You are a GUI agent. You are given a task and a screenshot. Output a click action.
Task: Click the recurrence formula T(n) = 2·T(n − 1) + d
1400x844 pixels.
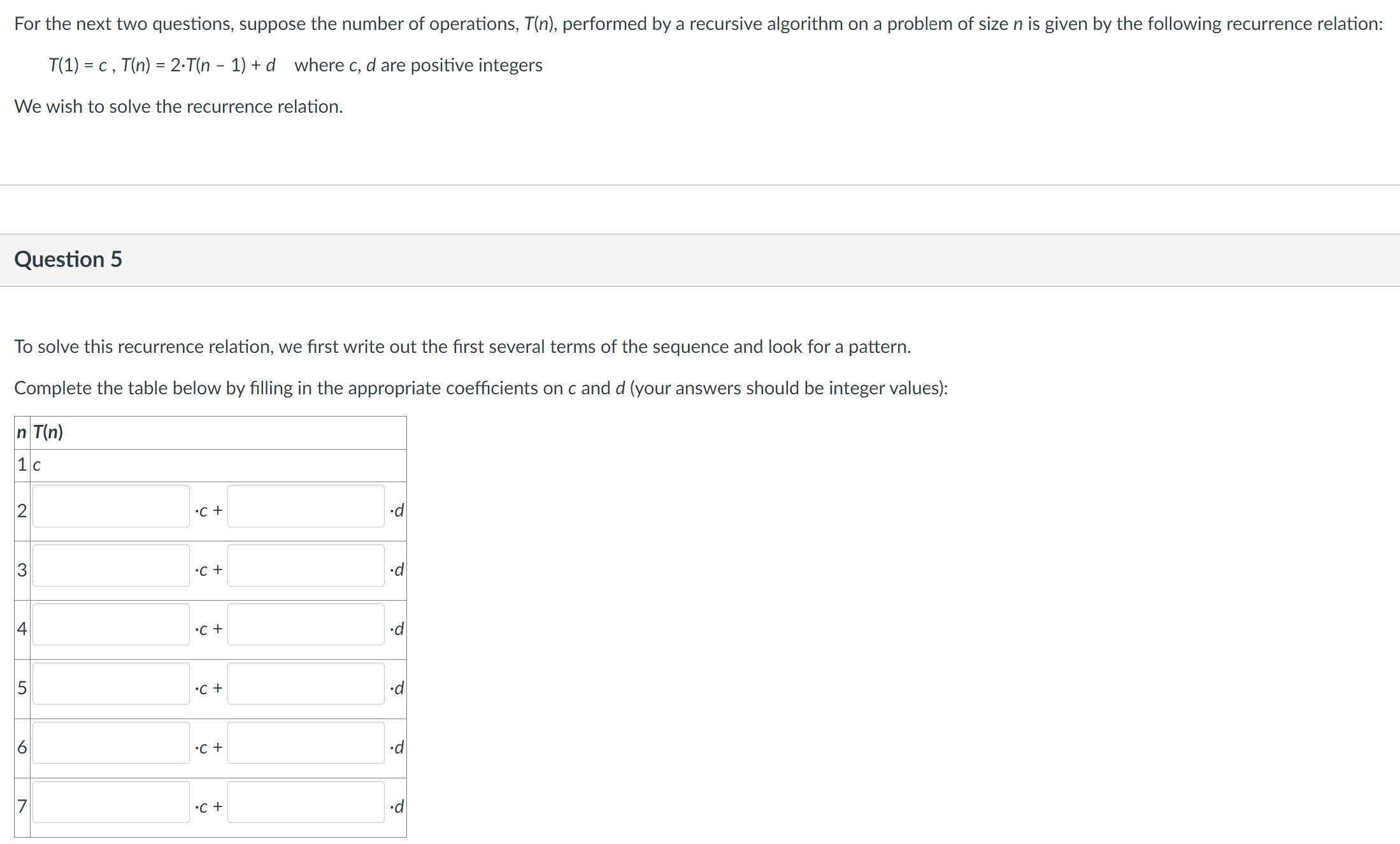point(198,65)
